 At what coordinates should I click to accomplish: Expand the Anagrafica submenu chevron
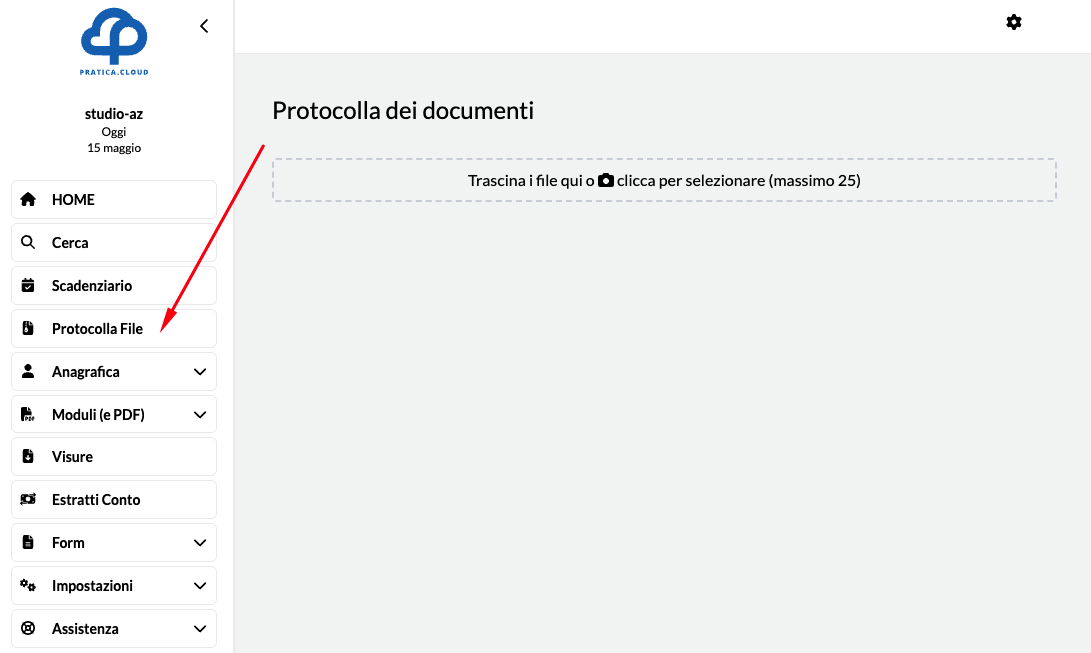(x=200, y=372)
